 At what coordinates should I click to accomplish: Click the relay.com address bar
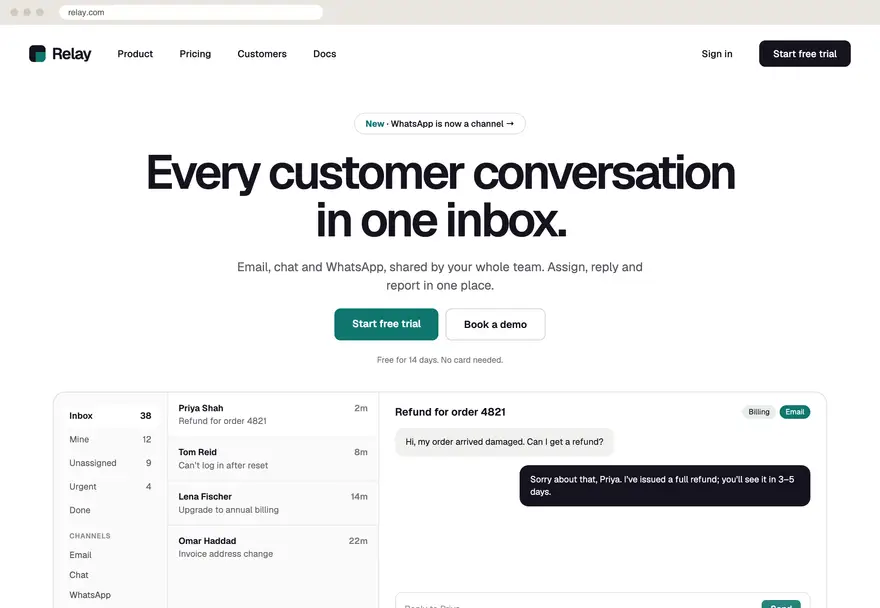tap(191, 12)
